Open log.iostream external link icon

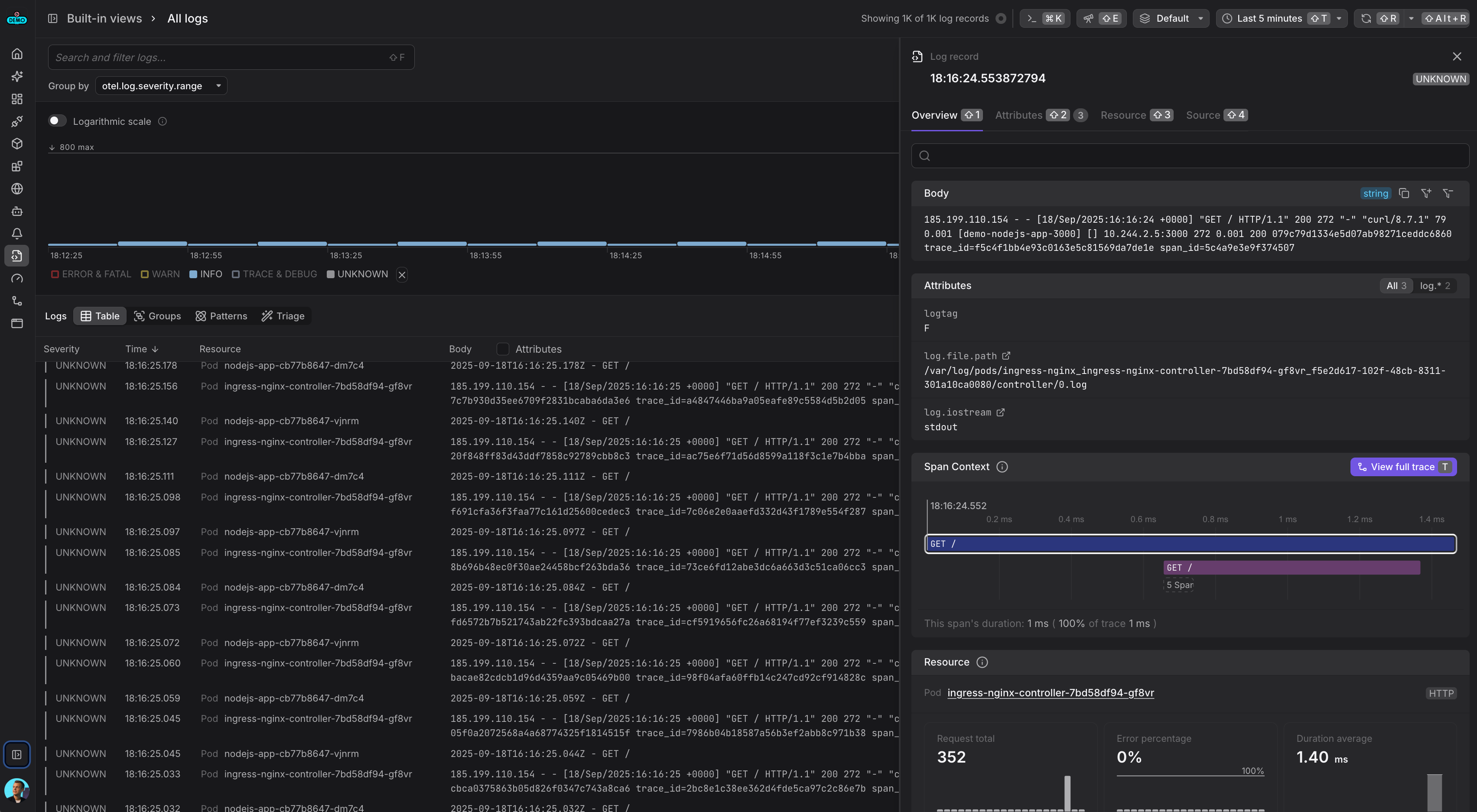click(1001, 412)
